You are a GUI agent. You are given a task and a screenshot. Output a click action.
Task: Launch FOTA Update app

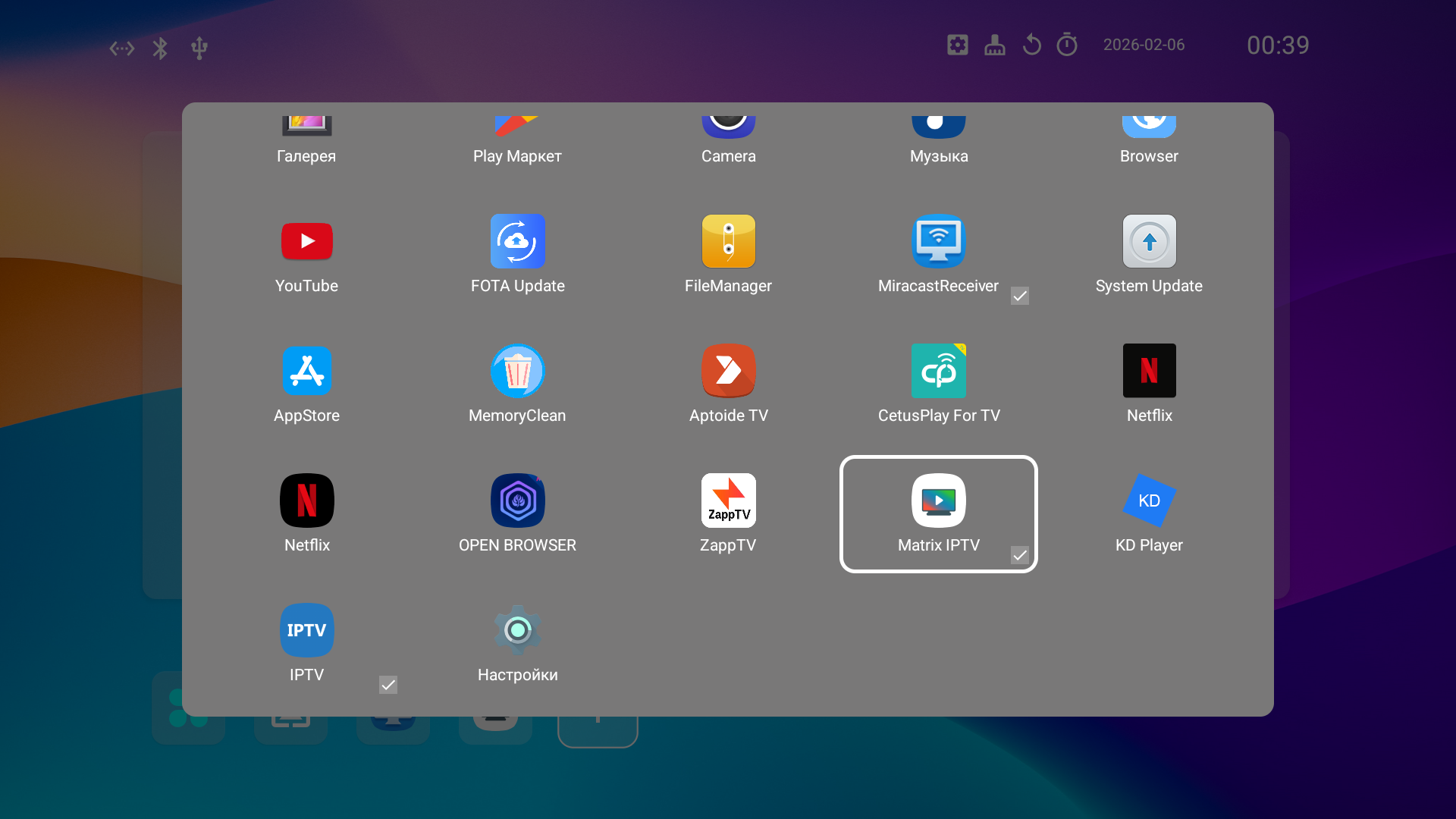click(x=517, y=242)
